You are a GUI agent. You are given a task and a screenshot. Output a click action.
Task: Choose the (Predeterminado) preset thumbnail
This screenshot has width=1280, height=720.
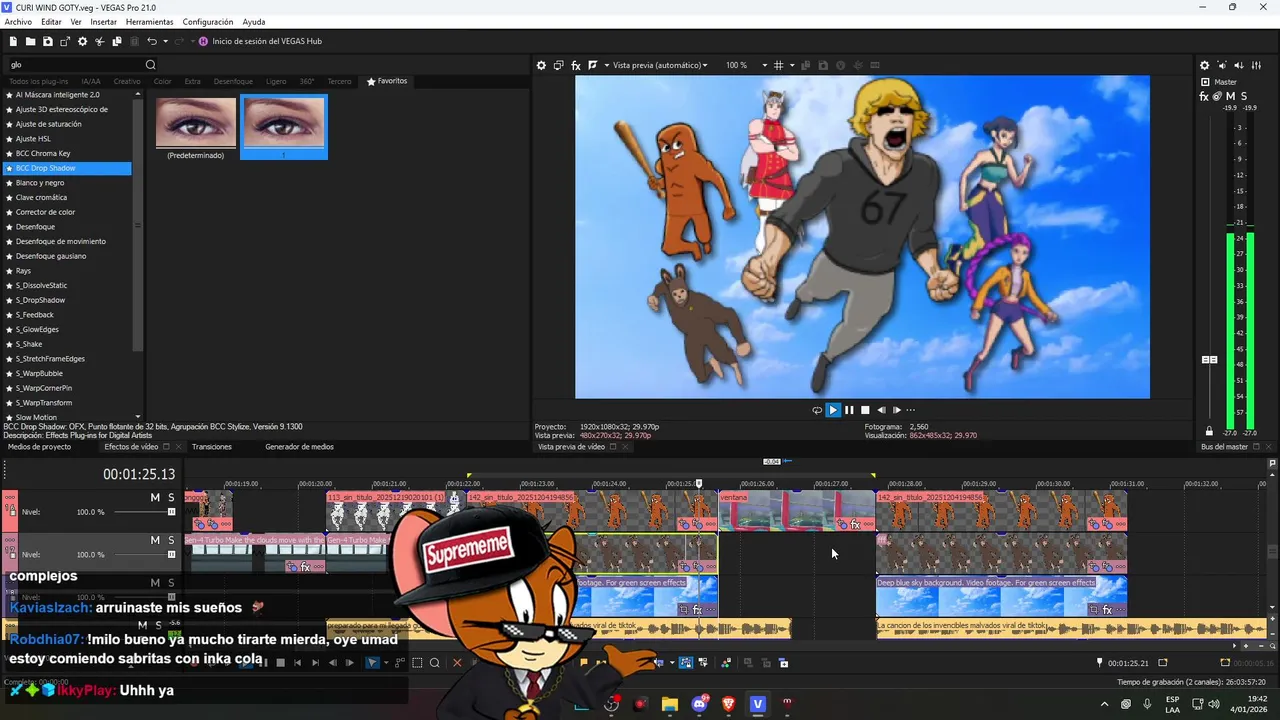tap(195, 128)
